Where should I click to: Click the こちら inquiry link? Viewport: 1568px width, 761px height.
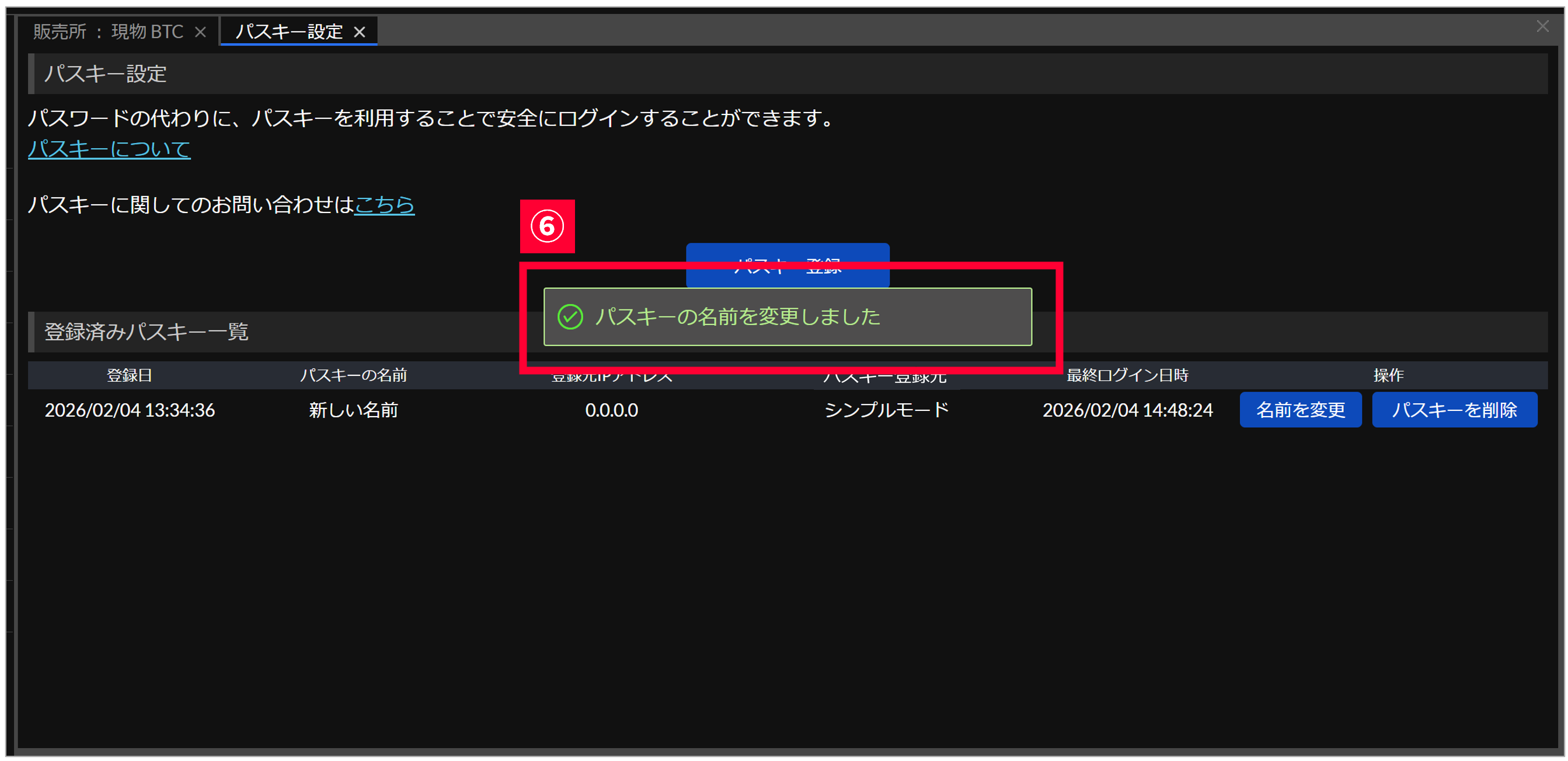384,204
